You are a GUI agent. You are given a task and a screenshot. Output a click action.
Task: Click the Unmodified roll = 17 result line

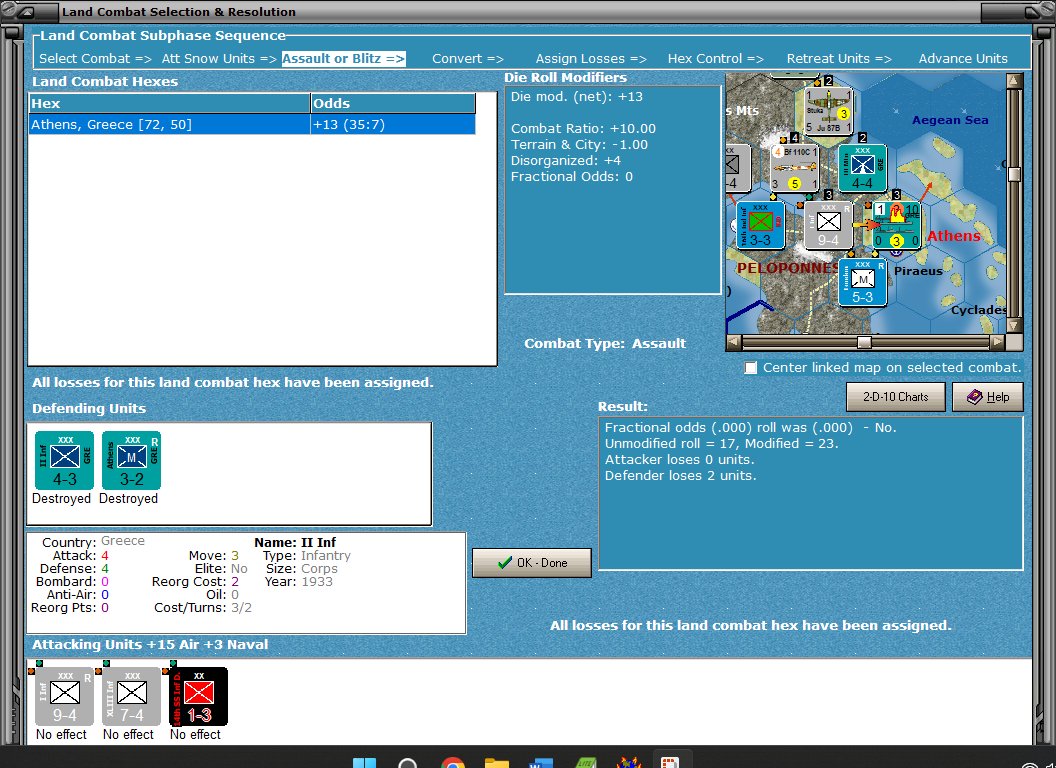(x=721, y=443)
